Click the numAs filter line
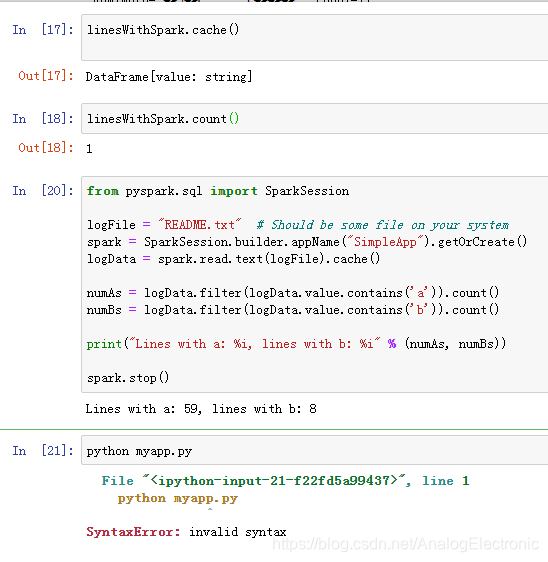 click(293, 293)
